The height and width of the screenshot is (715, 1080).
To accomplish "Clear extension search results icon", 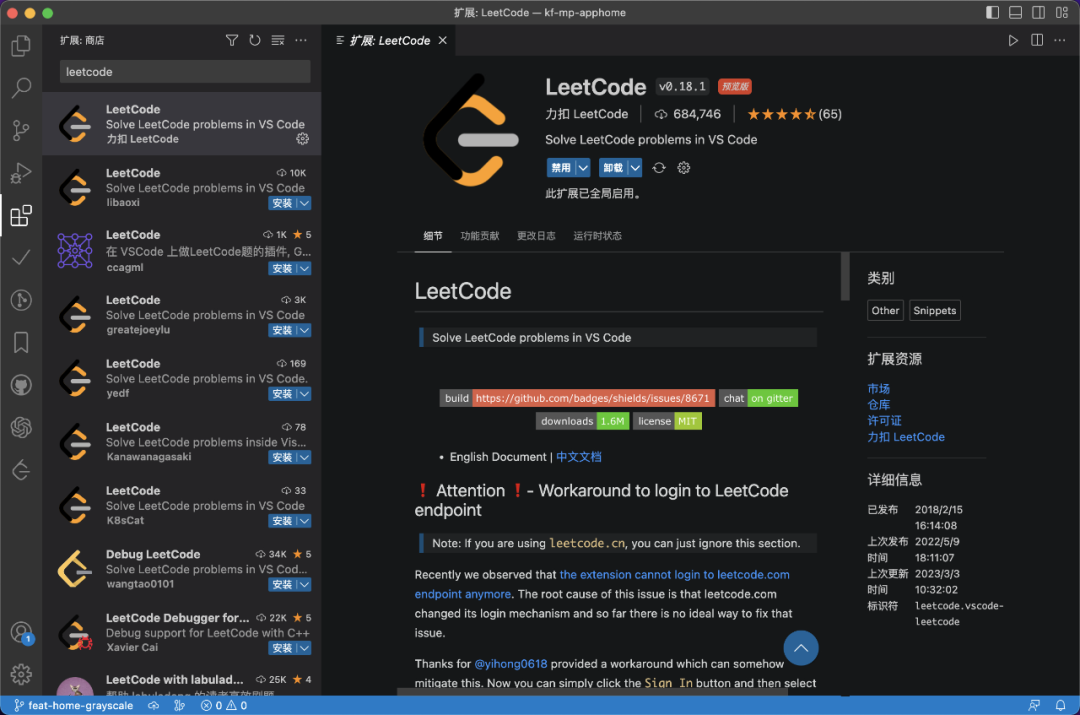I will (x=278, y=41).
